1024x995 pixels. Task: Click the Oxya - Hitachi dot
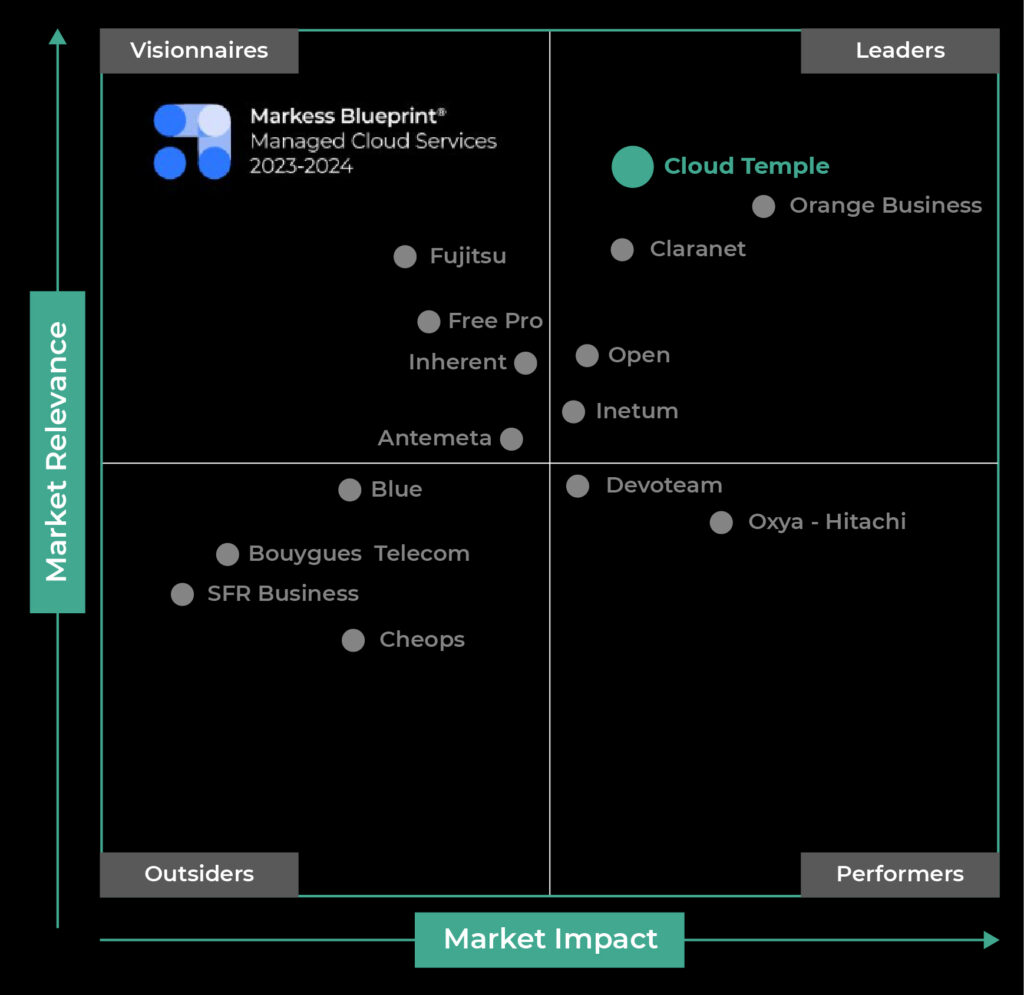[x=721, y=522]
